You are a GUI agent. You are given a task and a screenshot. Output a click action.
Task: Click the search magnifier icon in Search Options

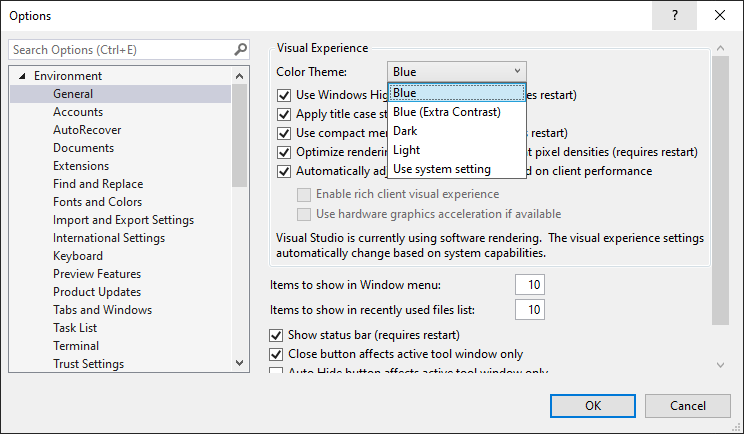pyautogui.click(x=240, y=49)
